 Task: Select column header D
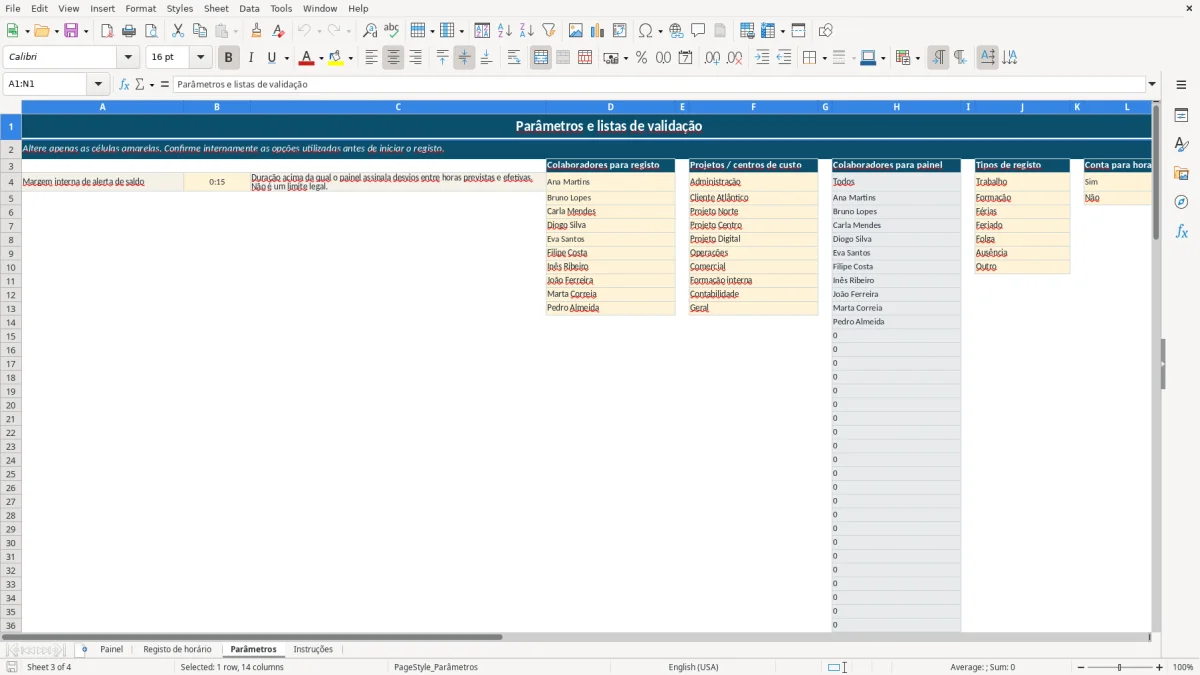click(x=610, y=107)
